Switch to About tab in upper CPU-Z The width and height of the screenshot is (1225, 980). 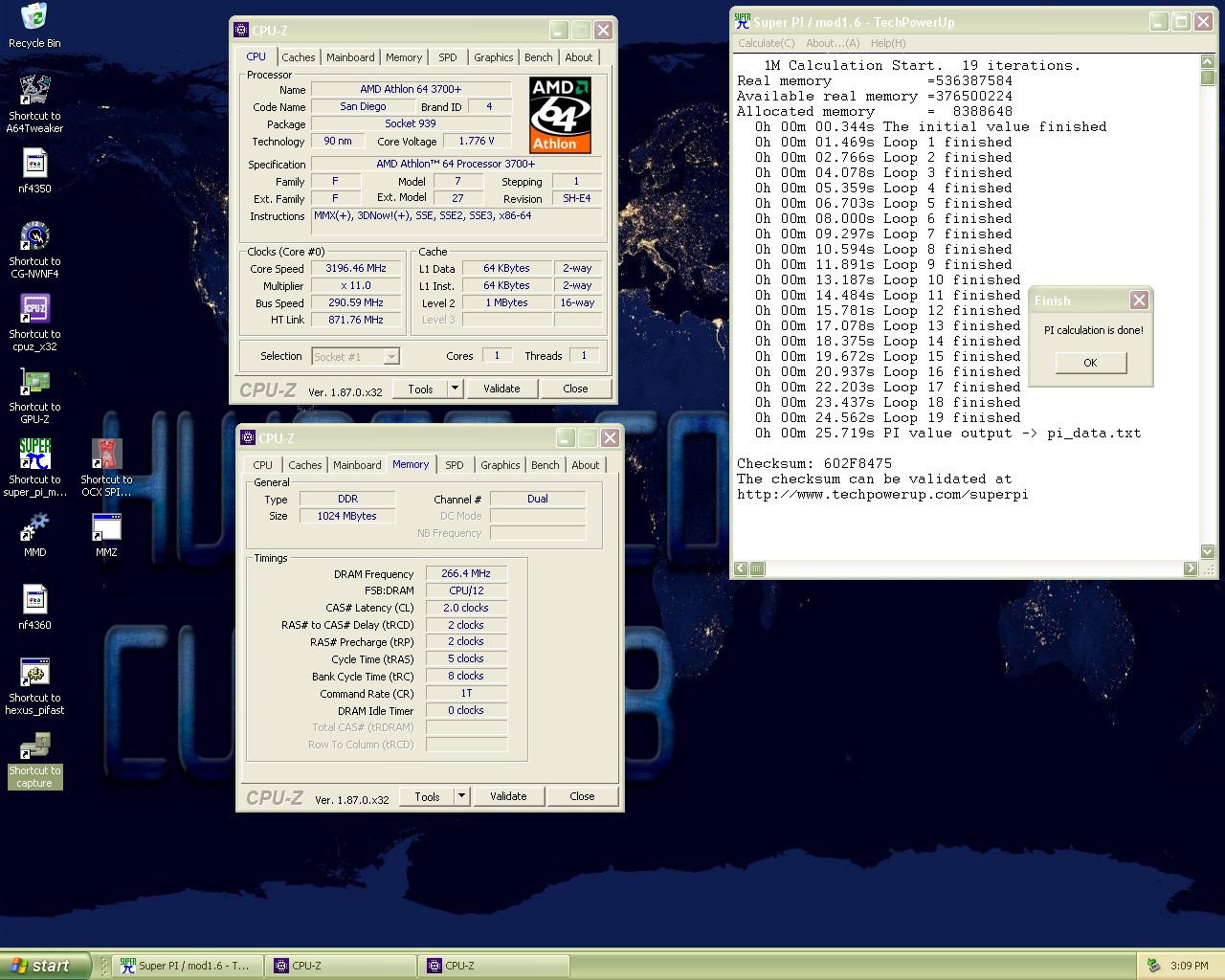click(x=579, y=57)
